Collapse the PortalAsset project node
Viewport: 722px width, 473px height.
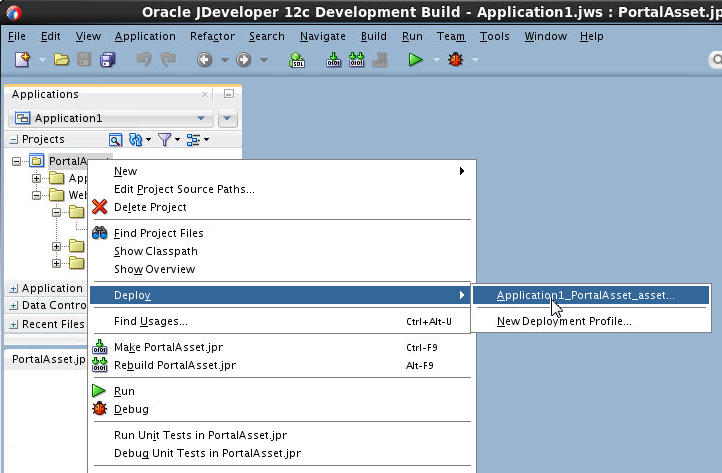point(17,161)
